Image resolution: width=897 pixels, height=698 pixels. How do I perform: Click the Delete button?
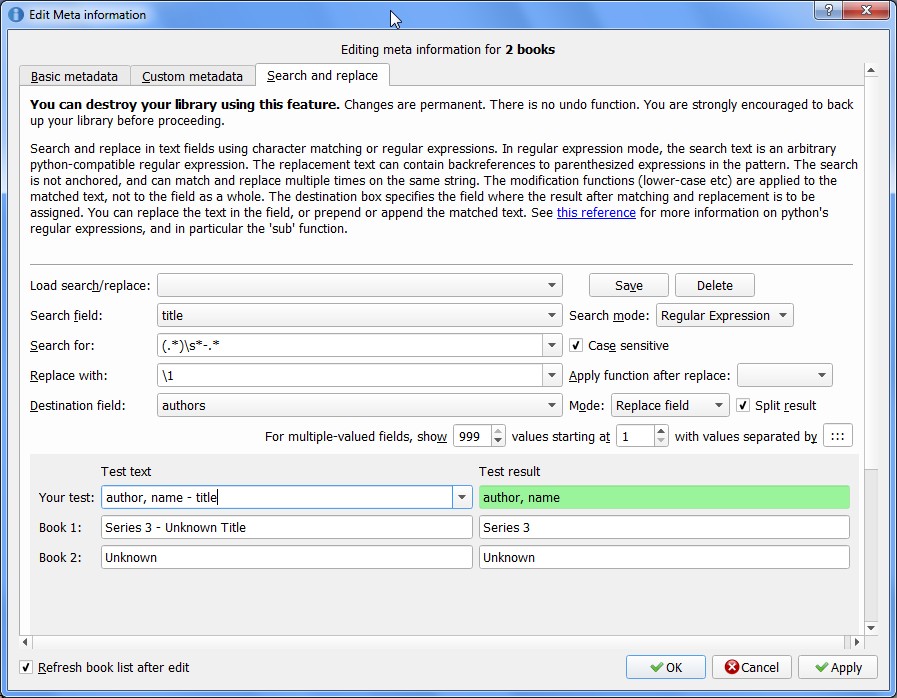point(715,285)
